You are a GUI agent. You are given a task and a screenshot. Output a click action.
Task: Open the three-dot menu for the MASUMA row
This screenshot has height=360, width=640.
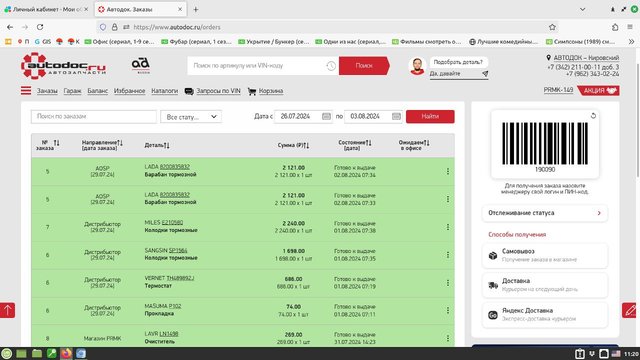[x=448, y=310]
